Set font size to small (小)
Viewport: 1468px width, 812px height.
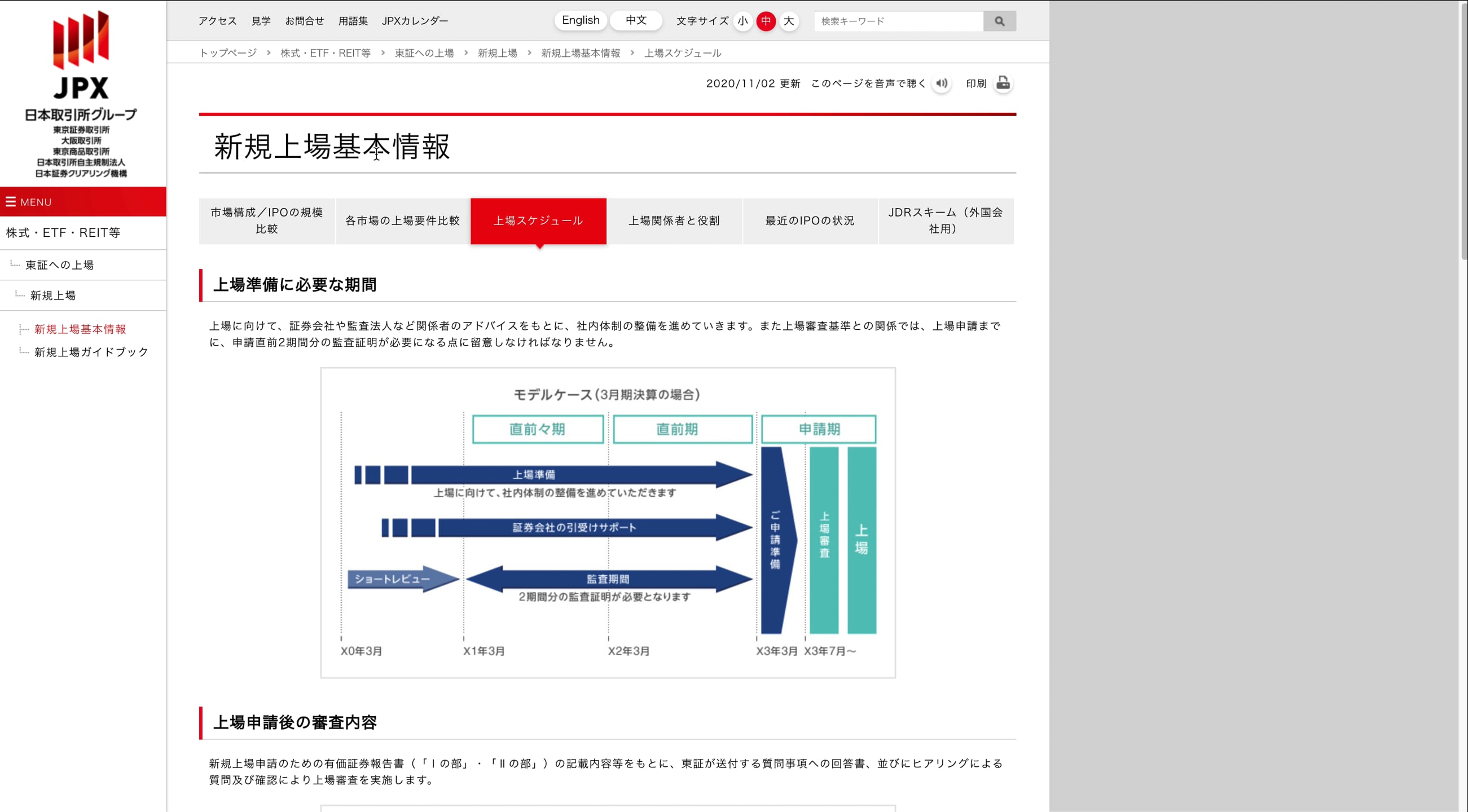(742, 21)
